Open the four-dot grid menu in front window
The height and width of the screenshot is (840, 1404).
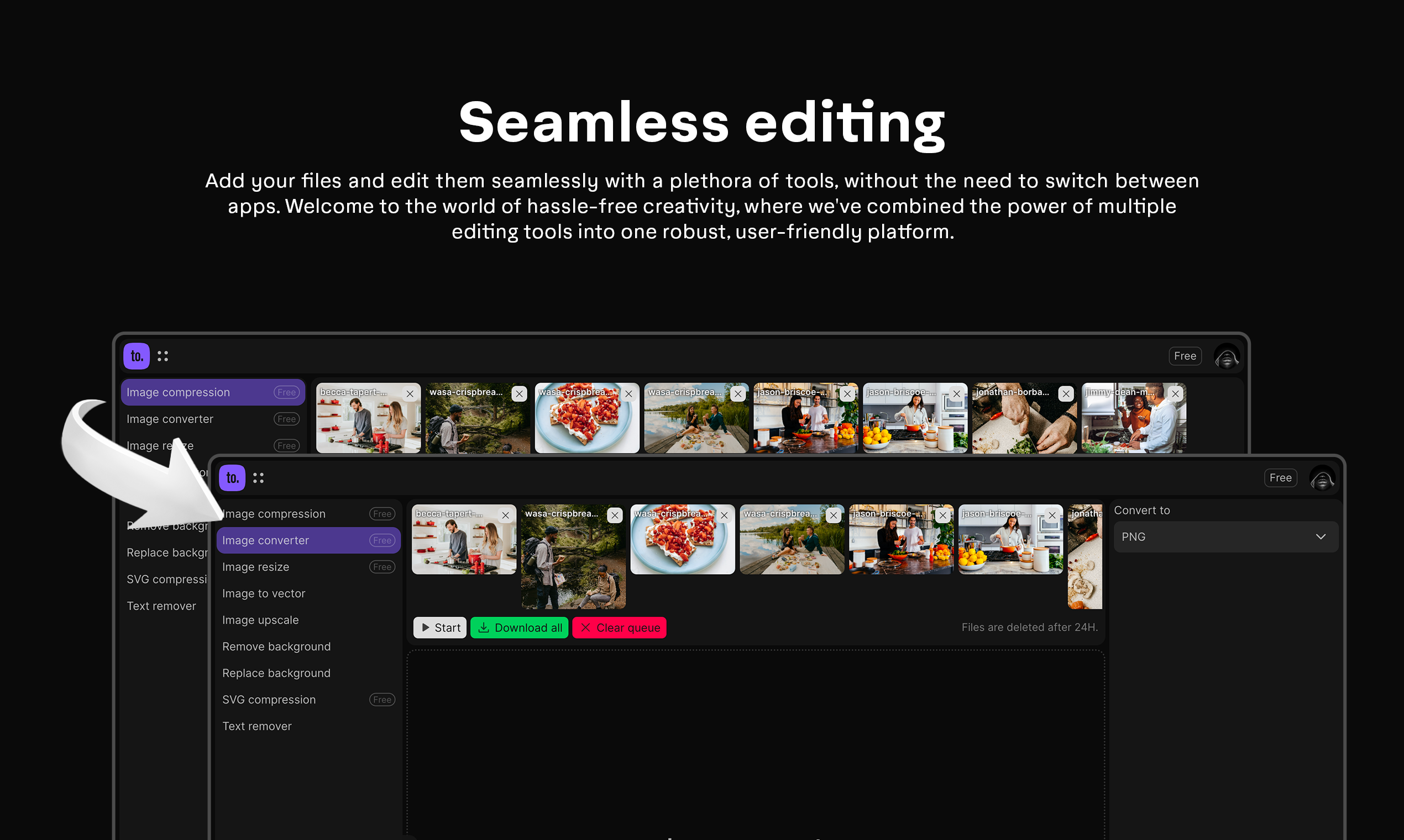258,478
